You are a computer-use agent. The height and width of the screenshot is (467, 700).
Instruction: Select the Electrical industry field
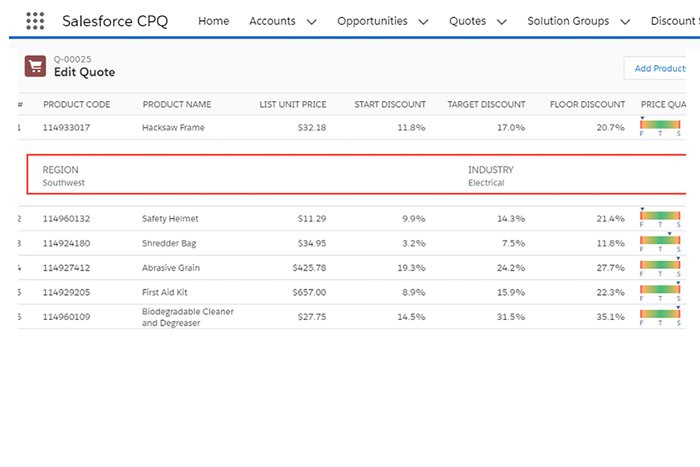tap(486, 183)
